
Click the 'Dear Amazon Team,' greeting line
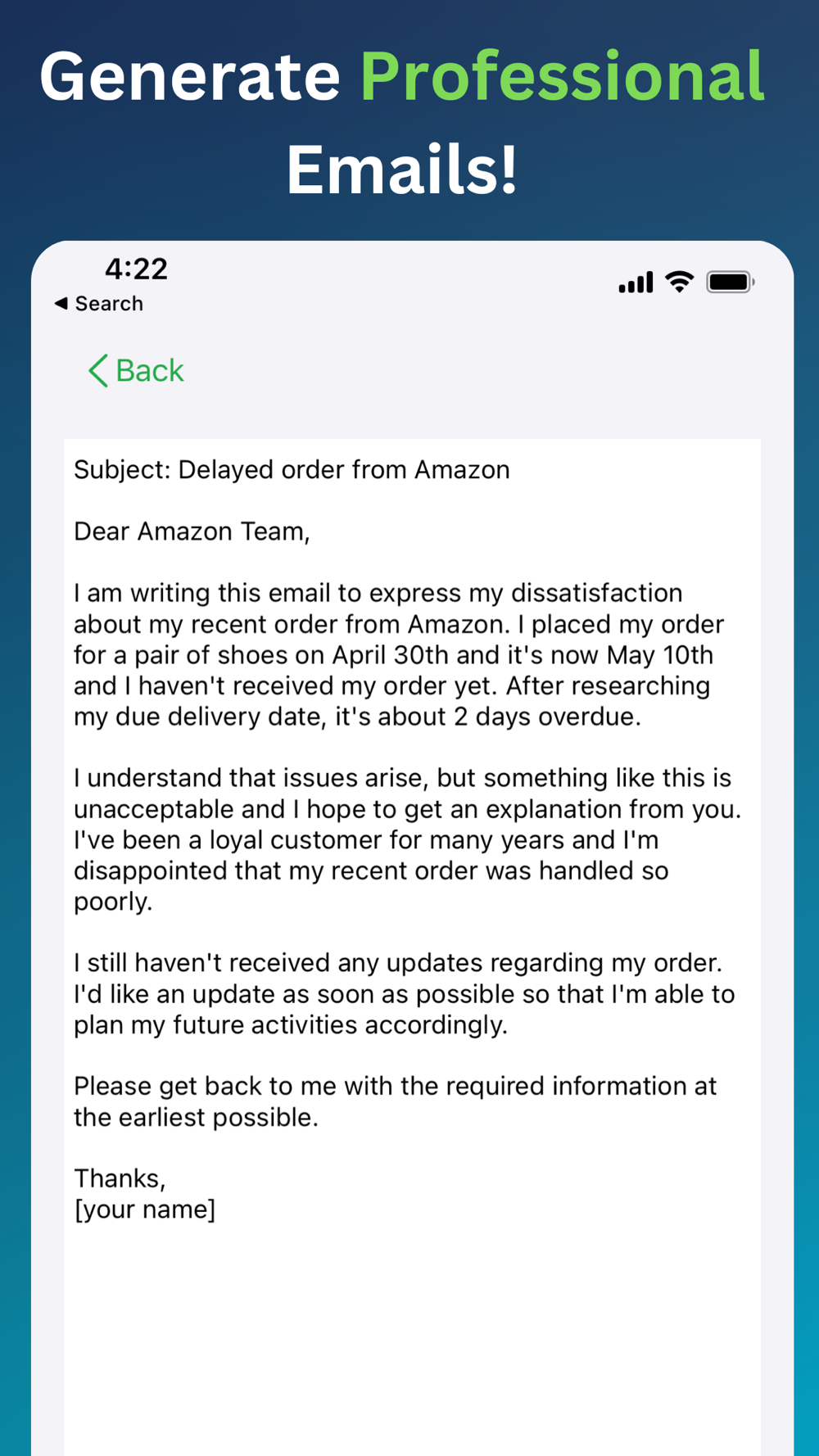click(x=192, y=531)
